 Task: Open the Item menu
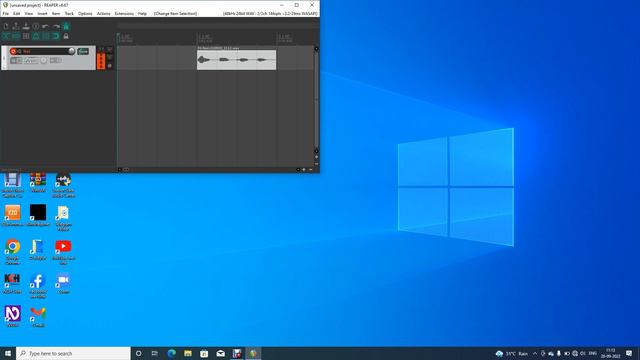pos(56,13)
